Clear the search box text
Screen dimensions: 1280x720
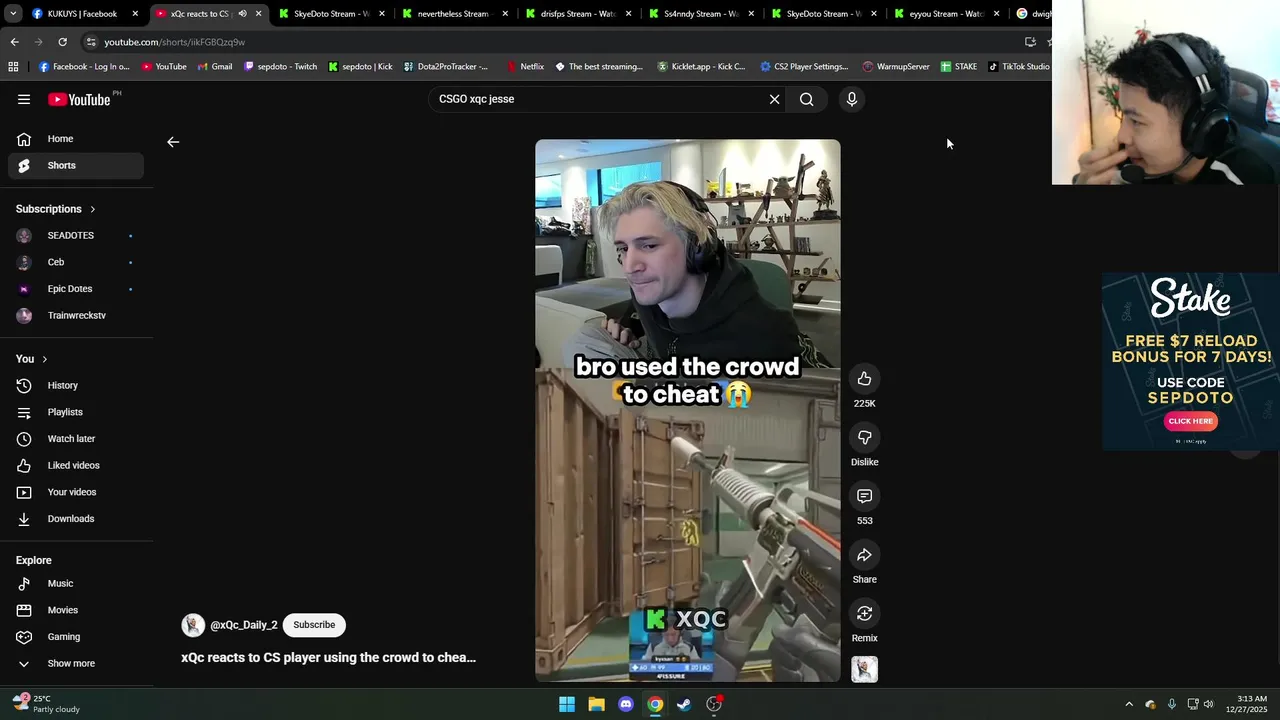774,99
